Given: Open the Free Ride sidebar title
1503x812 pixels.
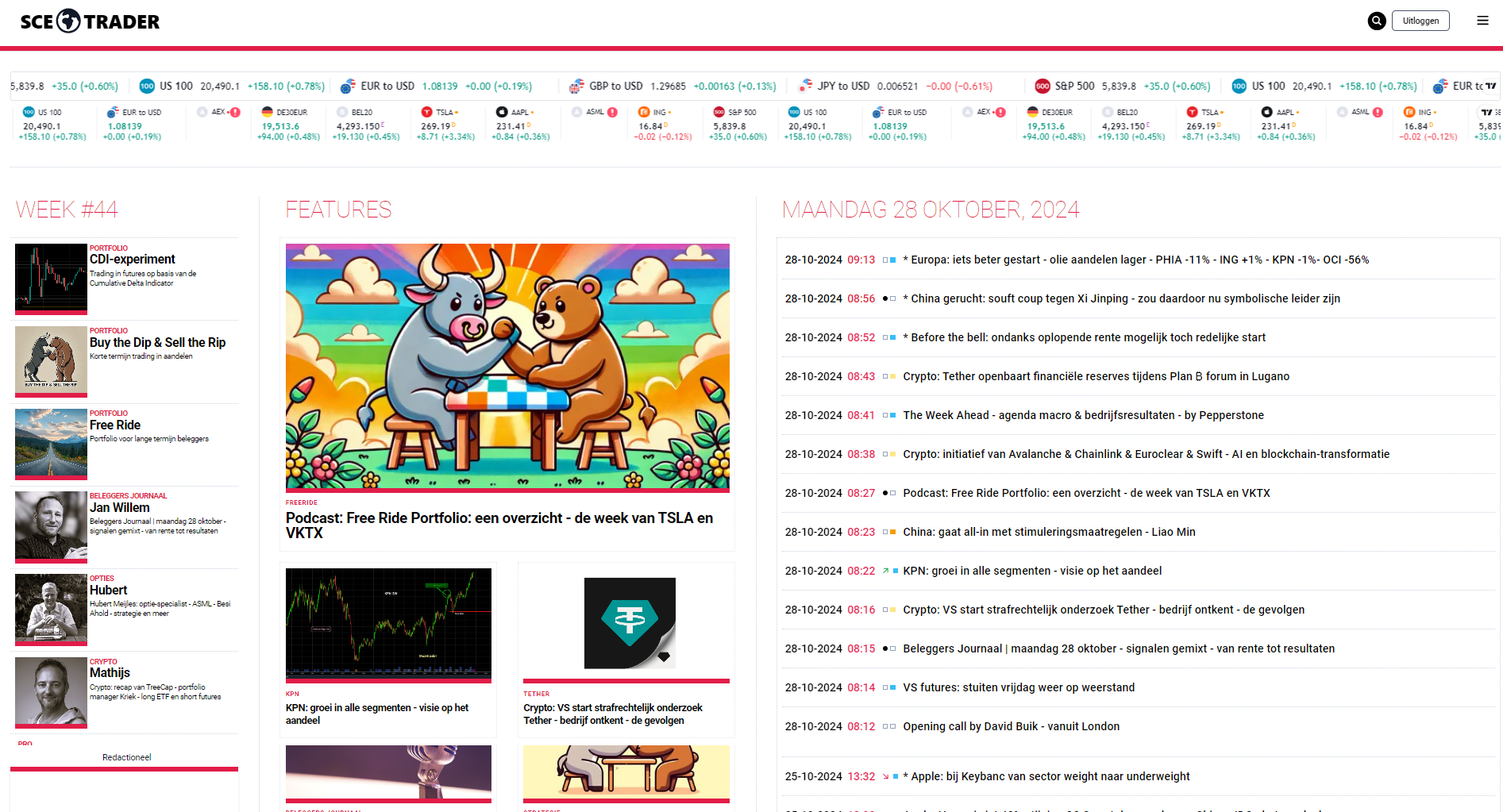Looking at the screenshot, I should click(x=115, y=425).
